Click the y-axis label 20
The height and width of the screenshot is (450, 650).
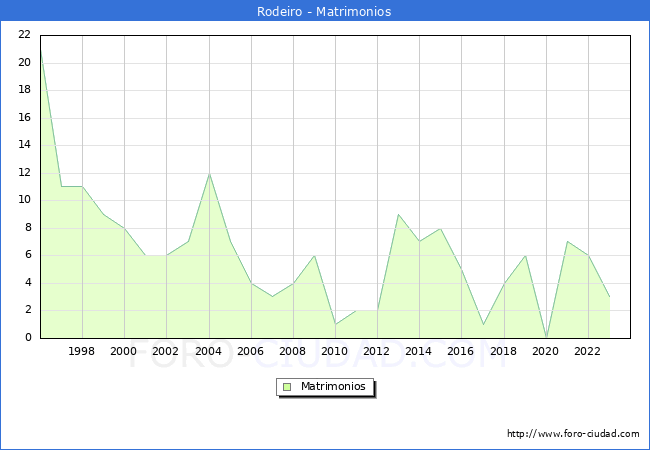(x=25, y=63)
